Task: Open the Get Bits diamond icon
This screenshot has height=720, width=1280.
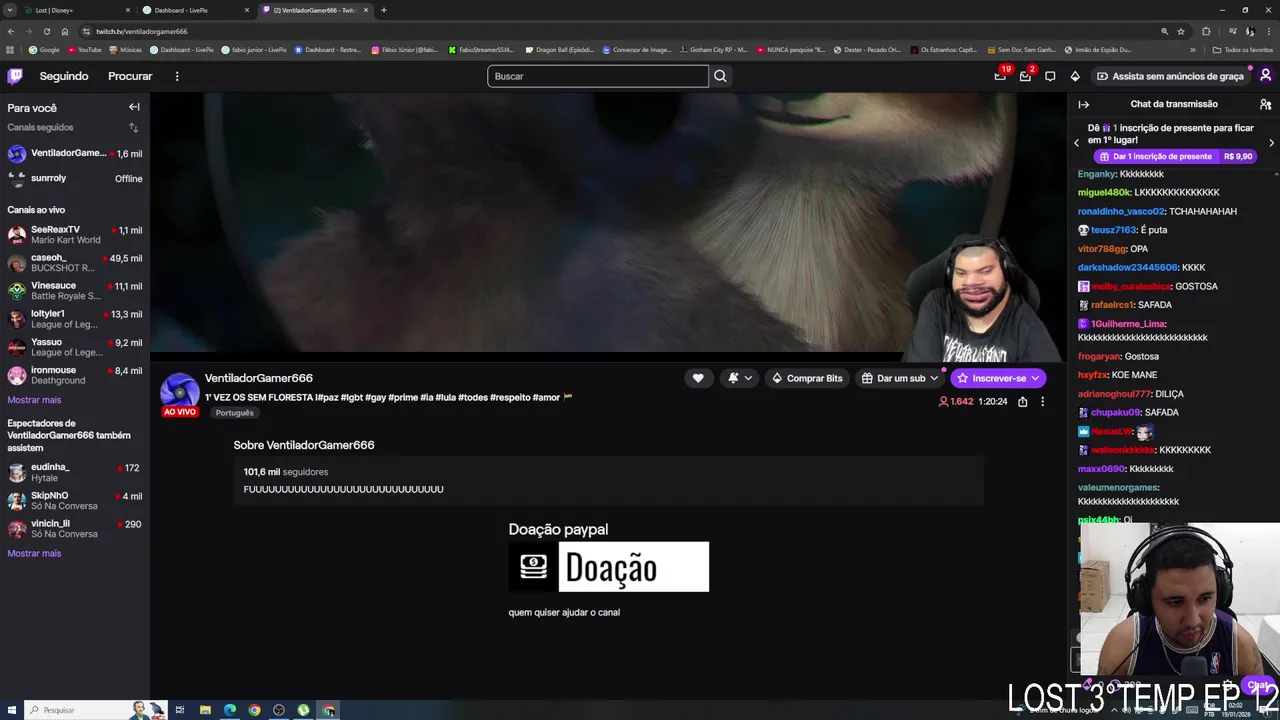Action: click(x=1075, y=76)
